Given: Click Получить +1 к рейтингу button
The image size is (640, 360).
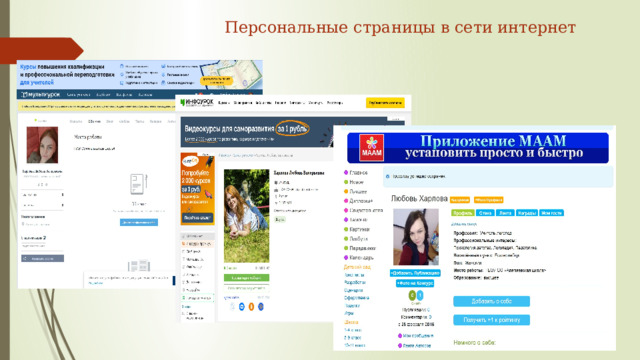Looking at the screenshot, I should [x=491, y=320].
